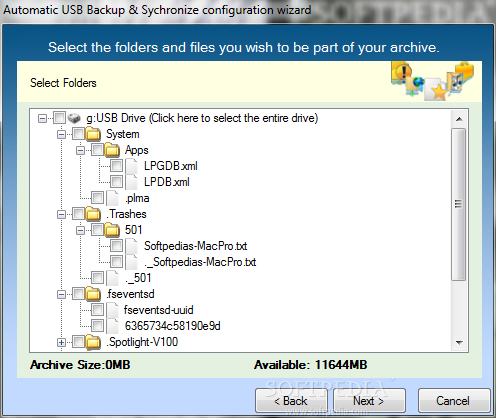The height and width of the screenshot is (418, 496).
Task: Click the .plma file icon
Action: click(x=112, y=198)
